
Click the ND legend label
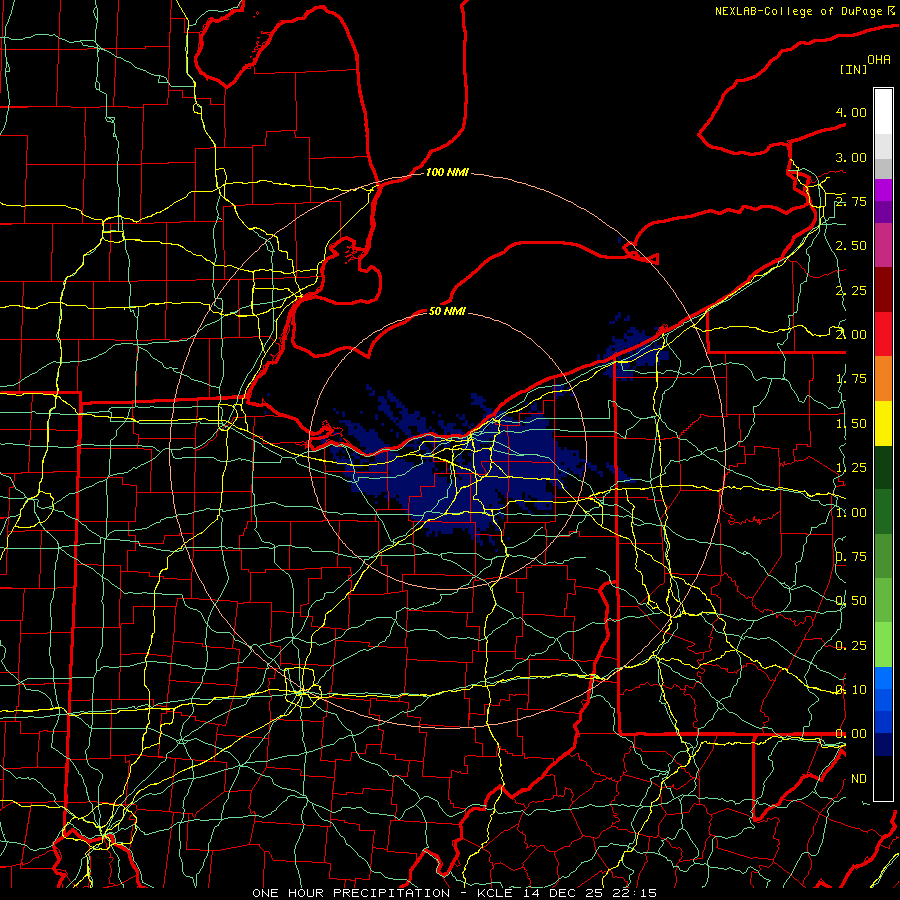point(859,779)
